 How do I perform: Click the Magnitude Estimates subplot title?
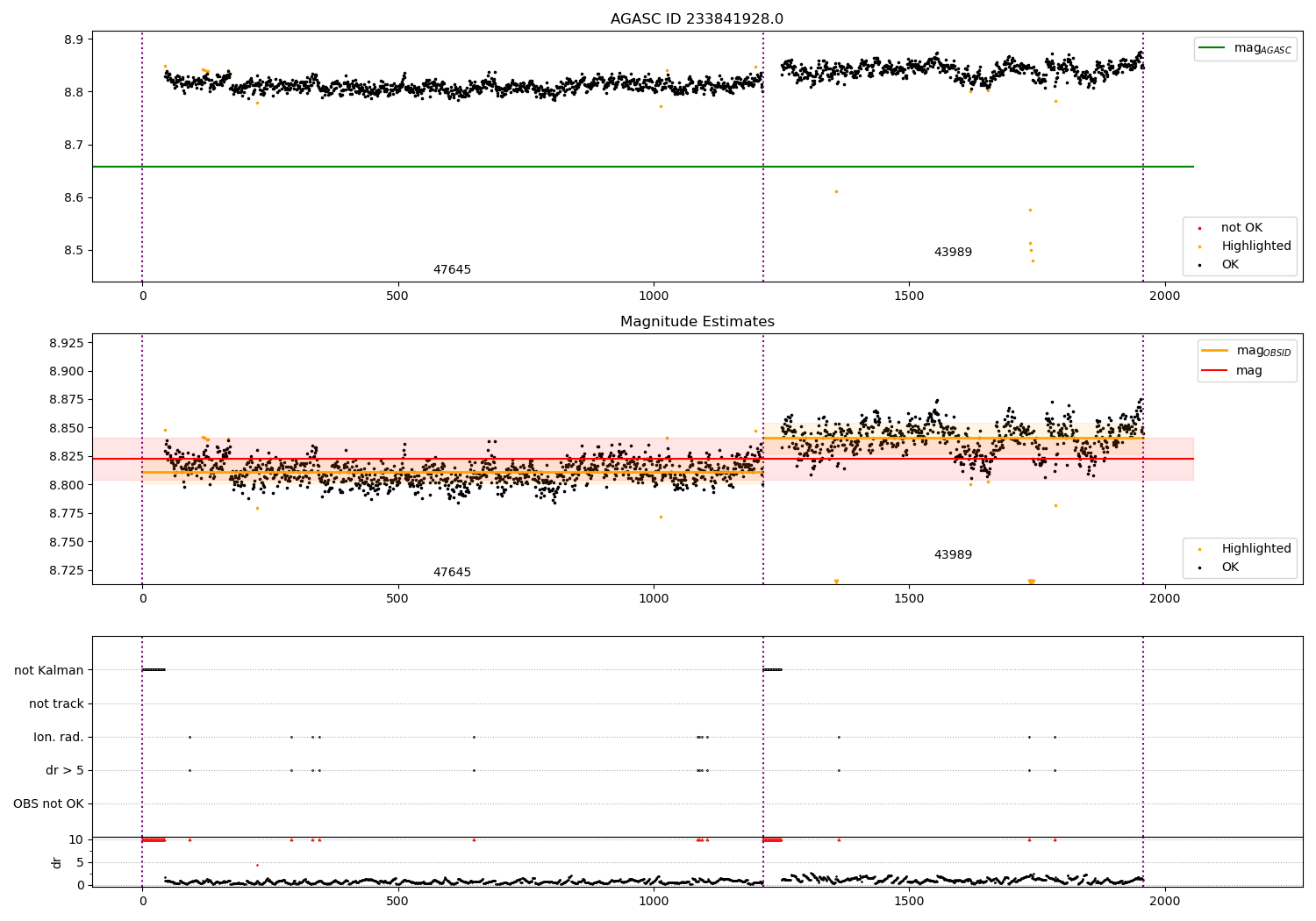[697, 322]
